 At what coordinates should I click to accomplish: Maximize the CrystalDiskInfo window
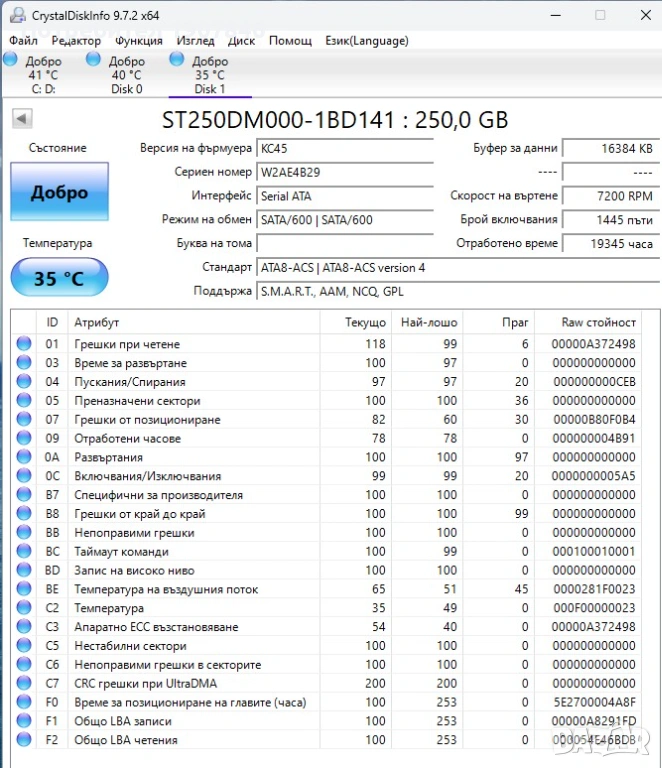tap(600, 15)
